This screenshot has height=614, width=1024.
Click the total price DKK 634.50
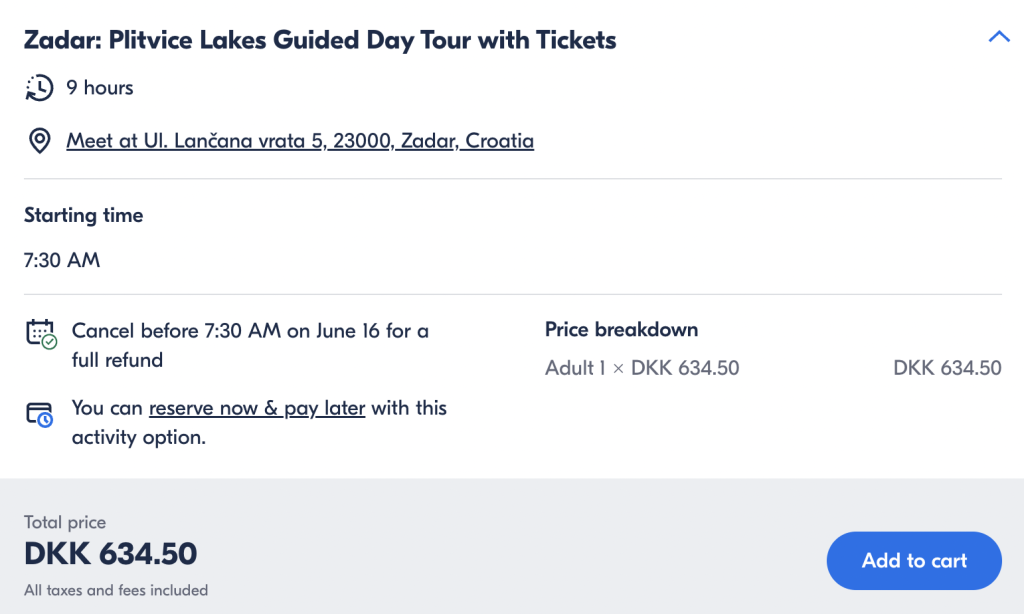[110, 553]
